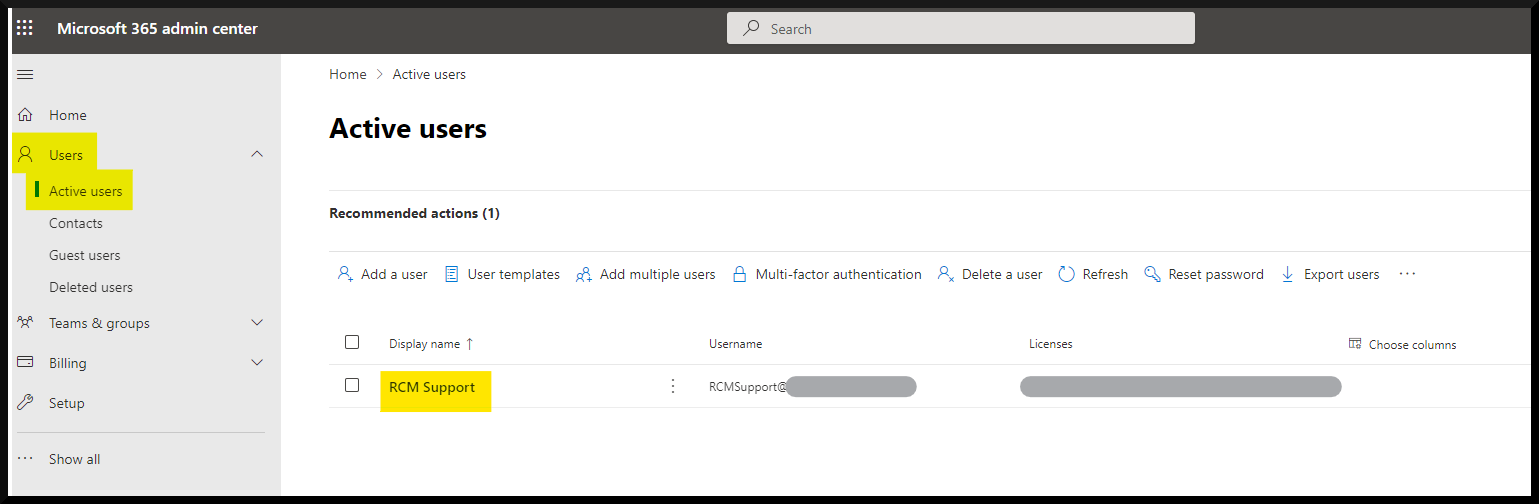Click the Users person icon in sidebar
Viewport: 1539px width, 504px height.
point(26,155)
